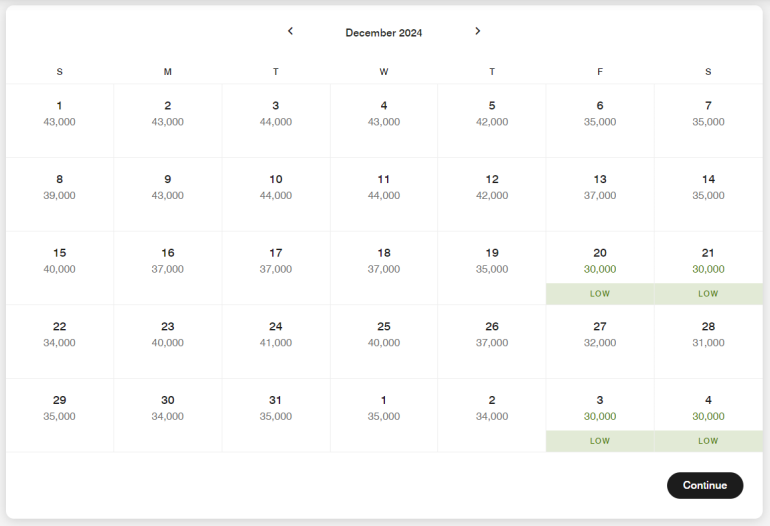
Task: Go to next month arrow
Action: point(478,31)
